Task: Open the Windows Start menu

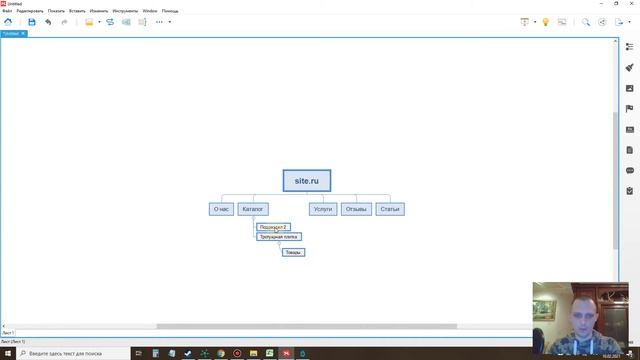Action: click(x=8, y=353)
